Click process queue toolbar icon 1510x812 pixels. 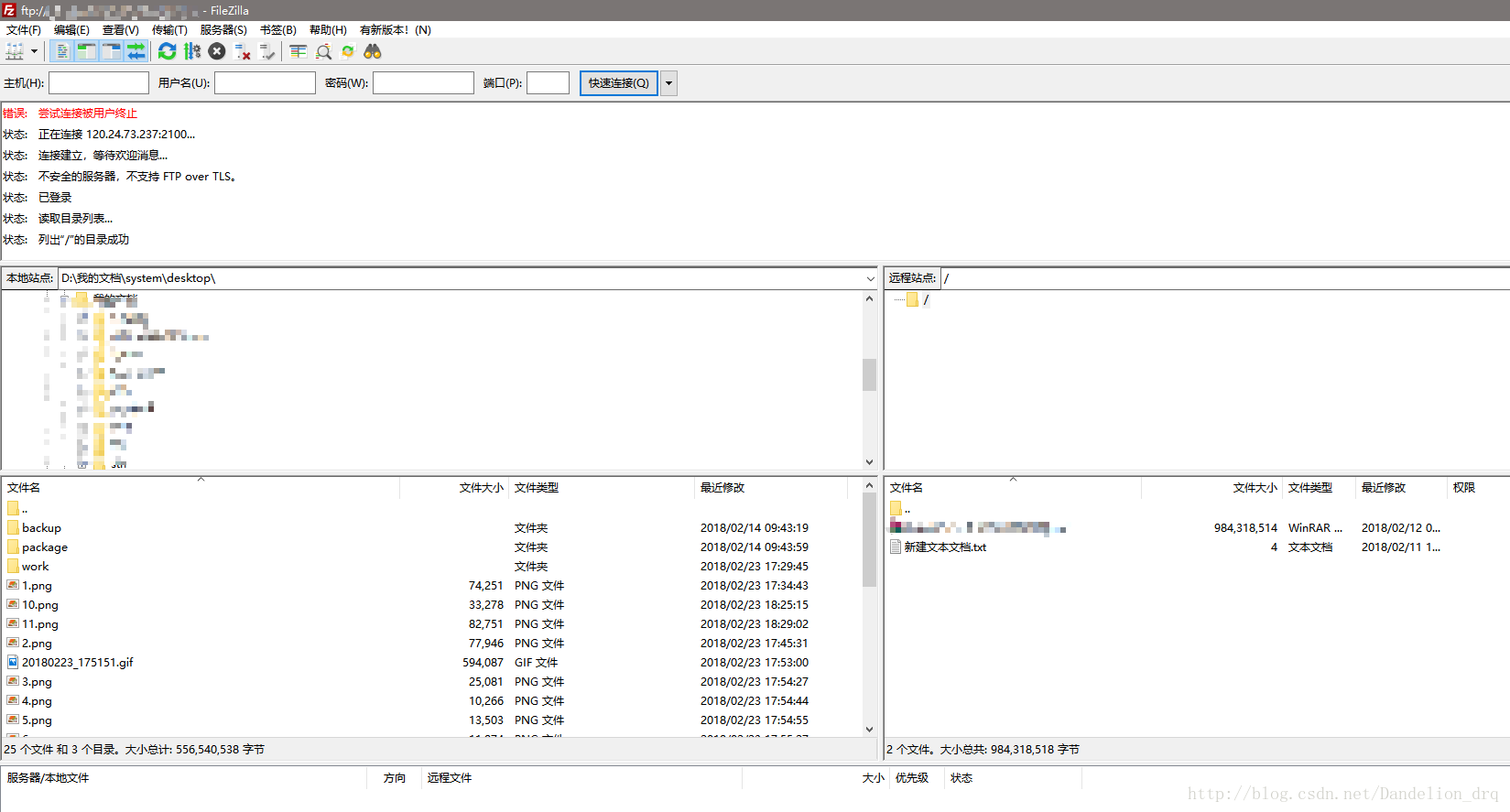coord(192,51)
